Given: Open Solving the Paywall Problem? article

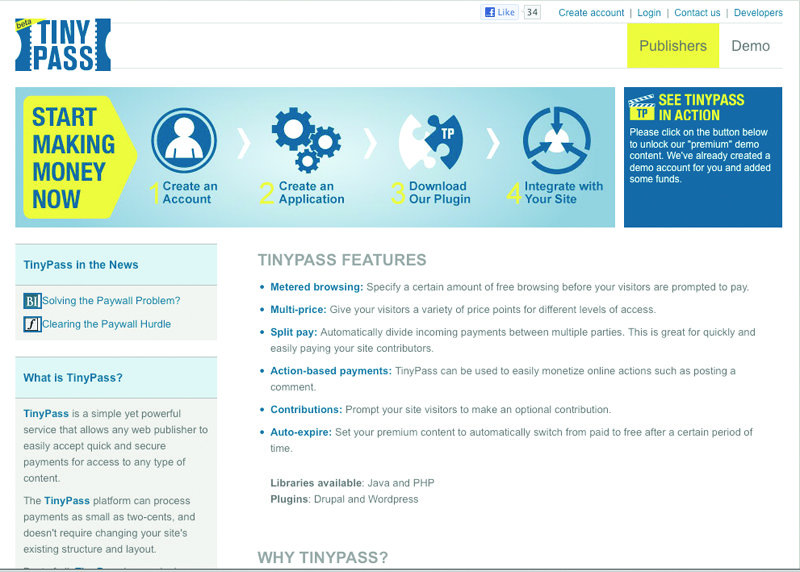Looking at the screenshot, I should (111, 301).
